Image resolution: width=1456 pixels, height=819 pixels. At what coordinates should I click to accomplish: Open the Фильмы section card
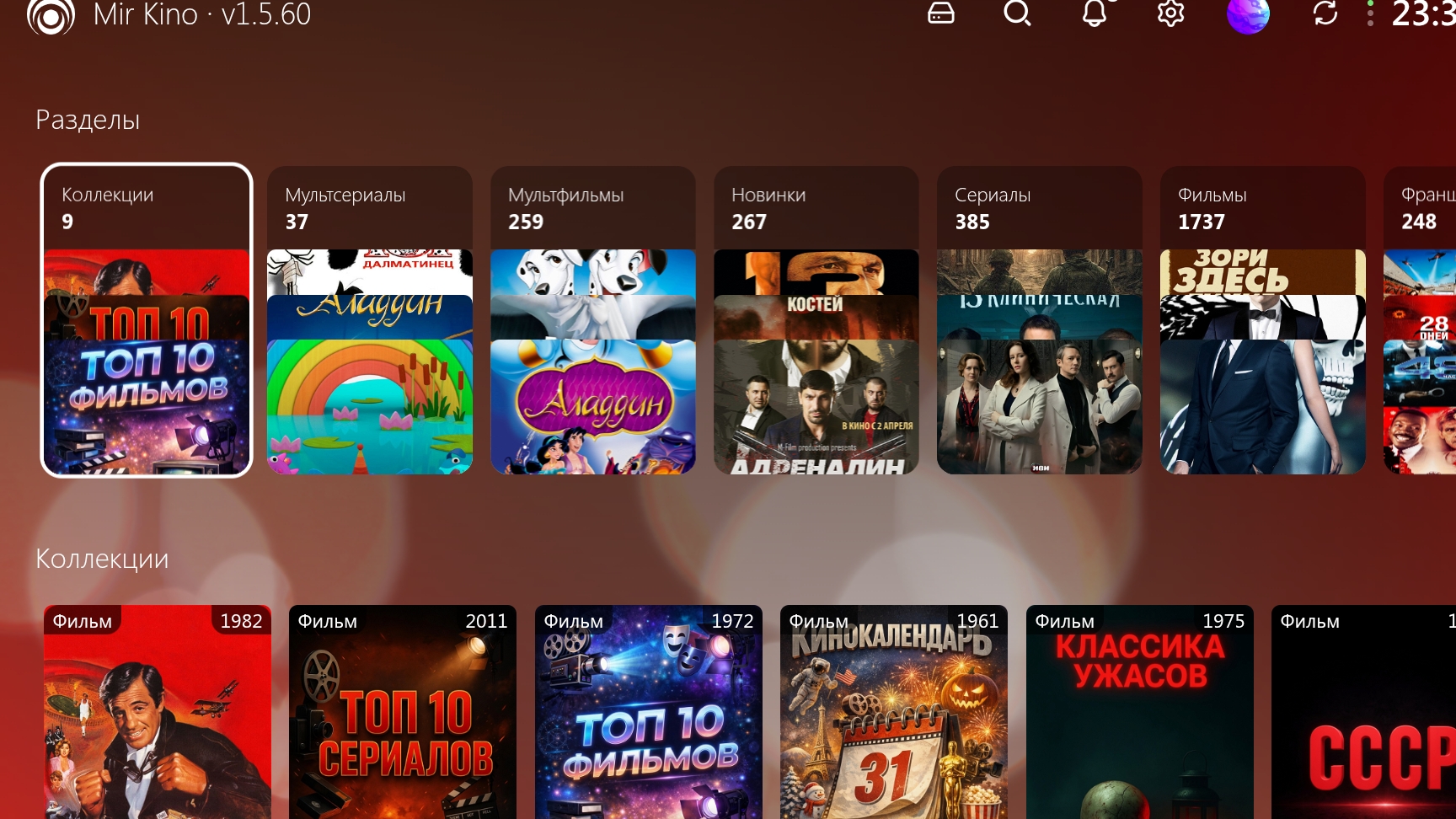tap(1263, 320)
